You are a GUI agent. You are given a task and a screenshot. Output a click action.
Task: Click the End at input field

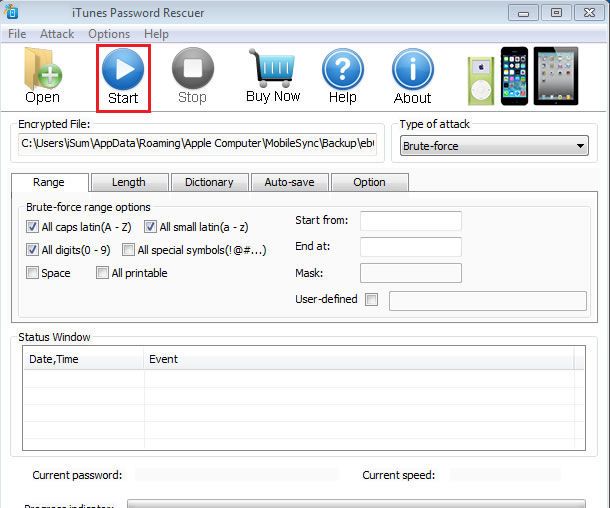pyautogui.click(x=411, y=247)
